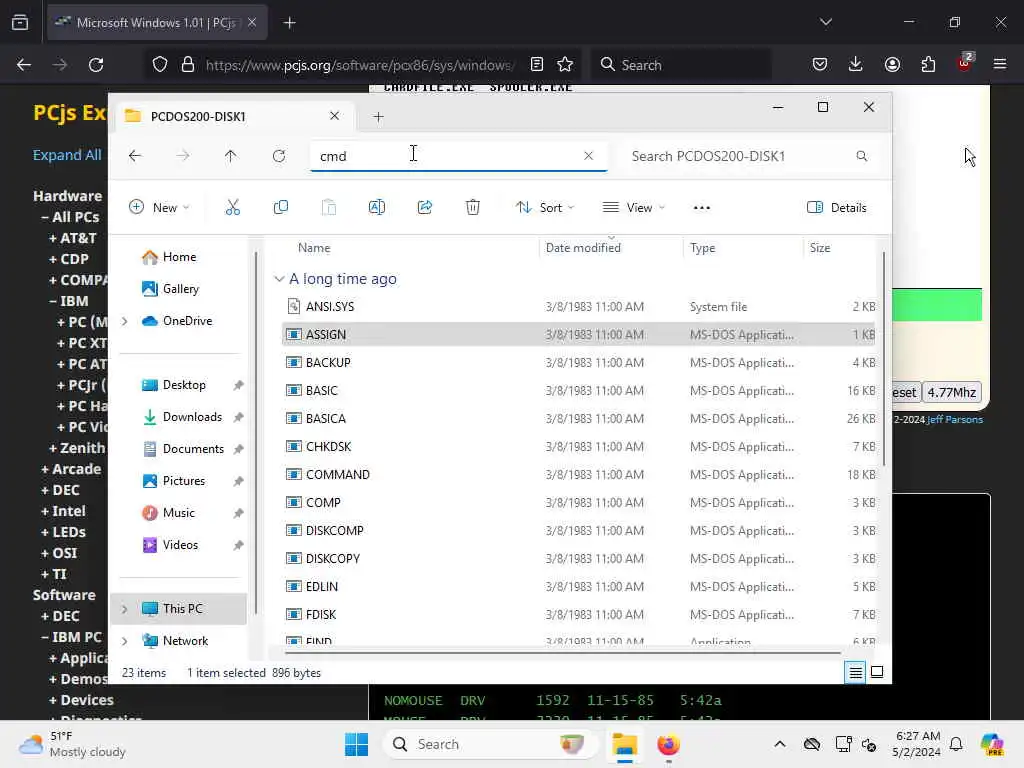Open Firefox list all tabs dropdown
The height and width of the screenshot is (768, 1024).
tap(825, 22)
